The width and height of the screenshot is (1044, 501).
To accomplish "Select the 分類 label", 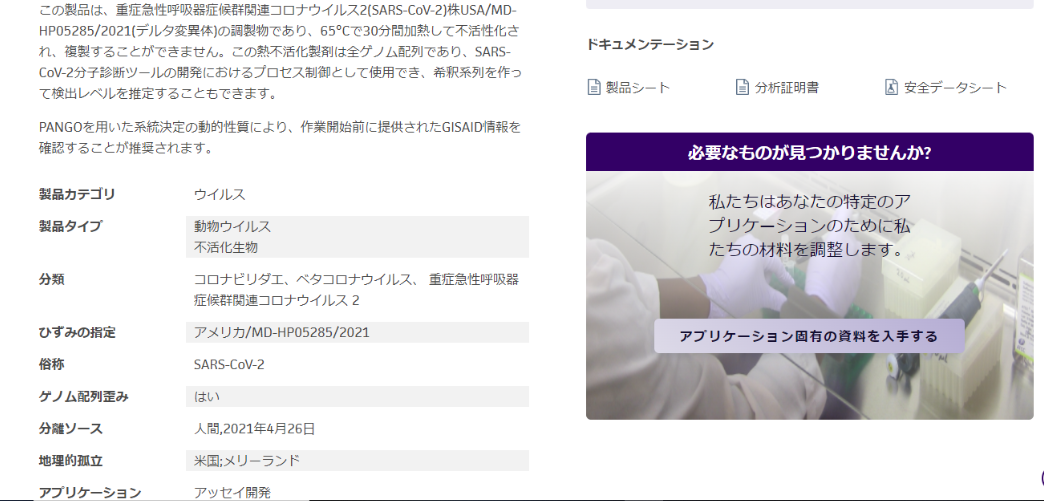I will (51, 279).
